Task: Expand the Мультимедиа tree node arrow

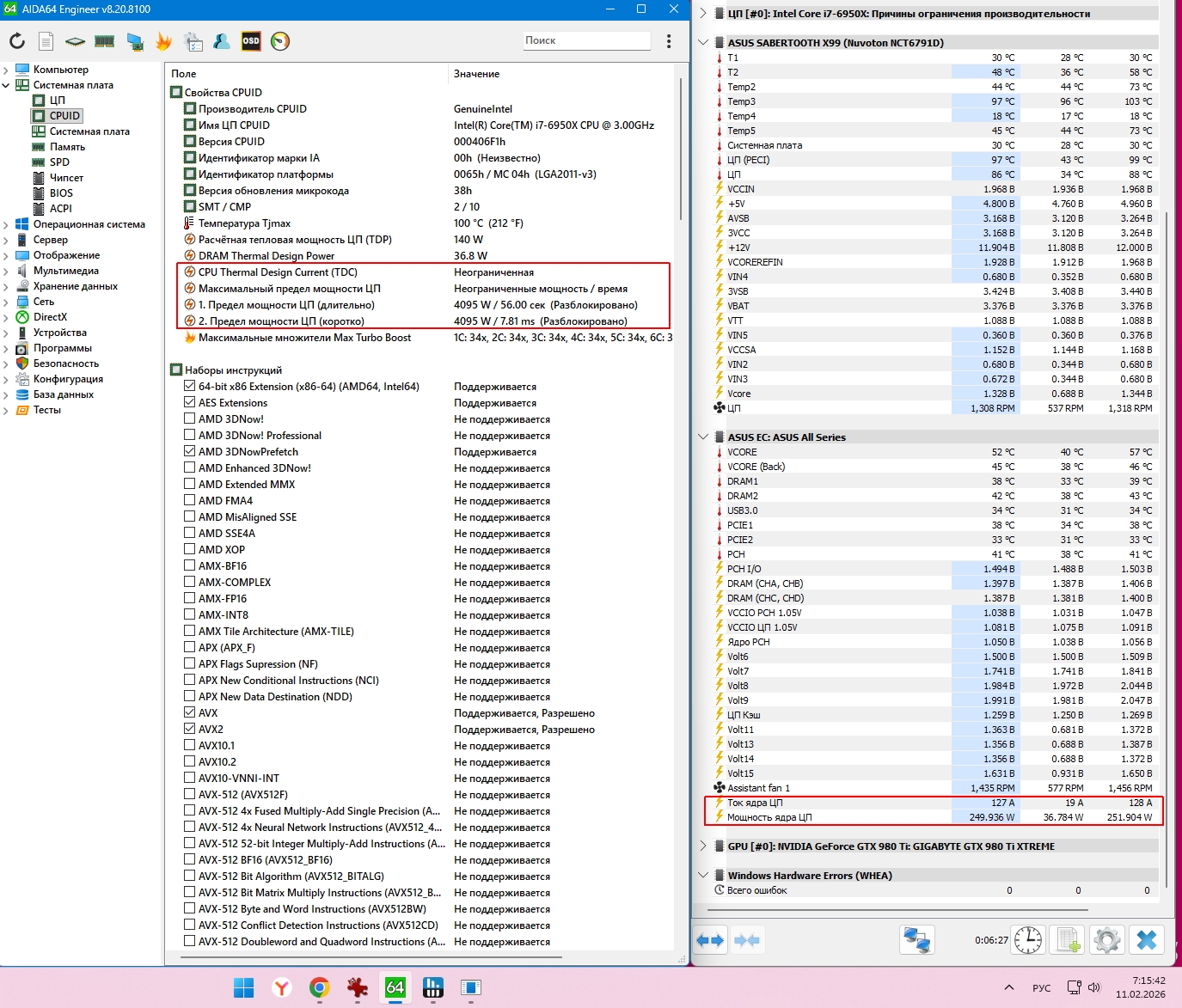Action: 6,271
